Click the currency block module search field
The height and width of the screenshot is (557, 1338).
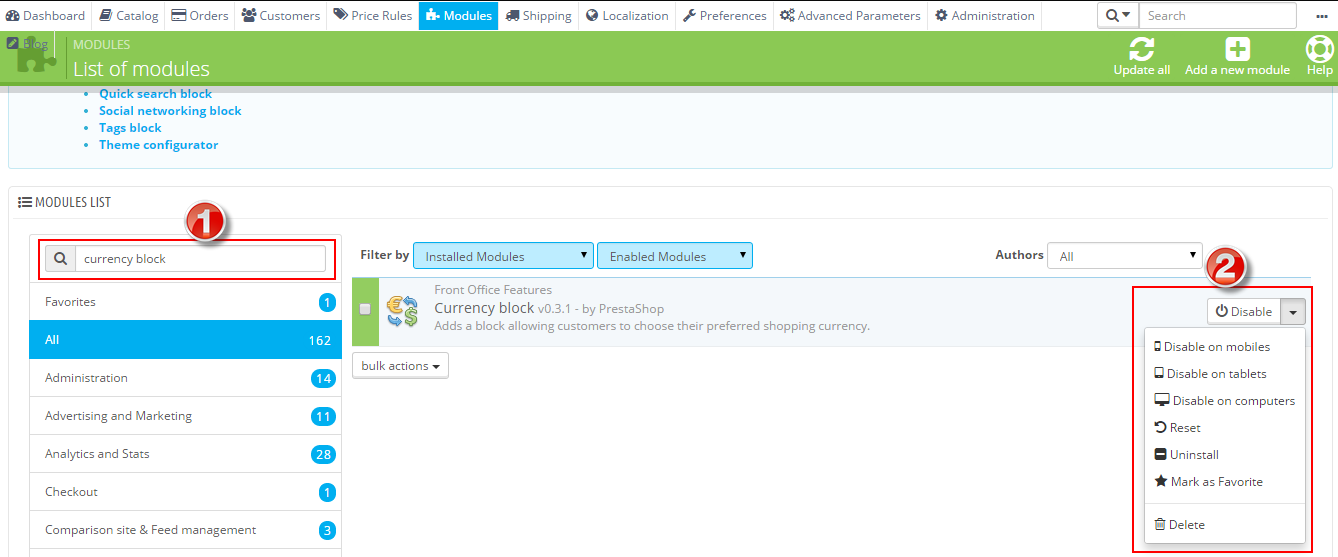coord(200,259)
